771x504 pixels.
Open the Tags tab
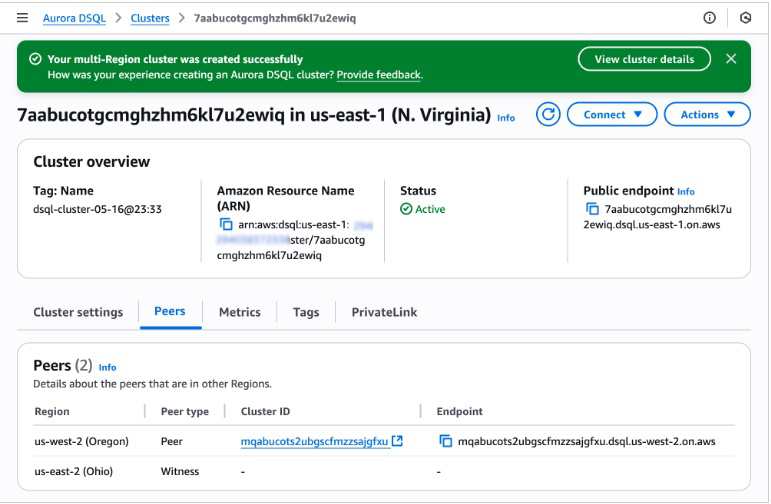point(306,312)
